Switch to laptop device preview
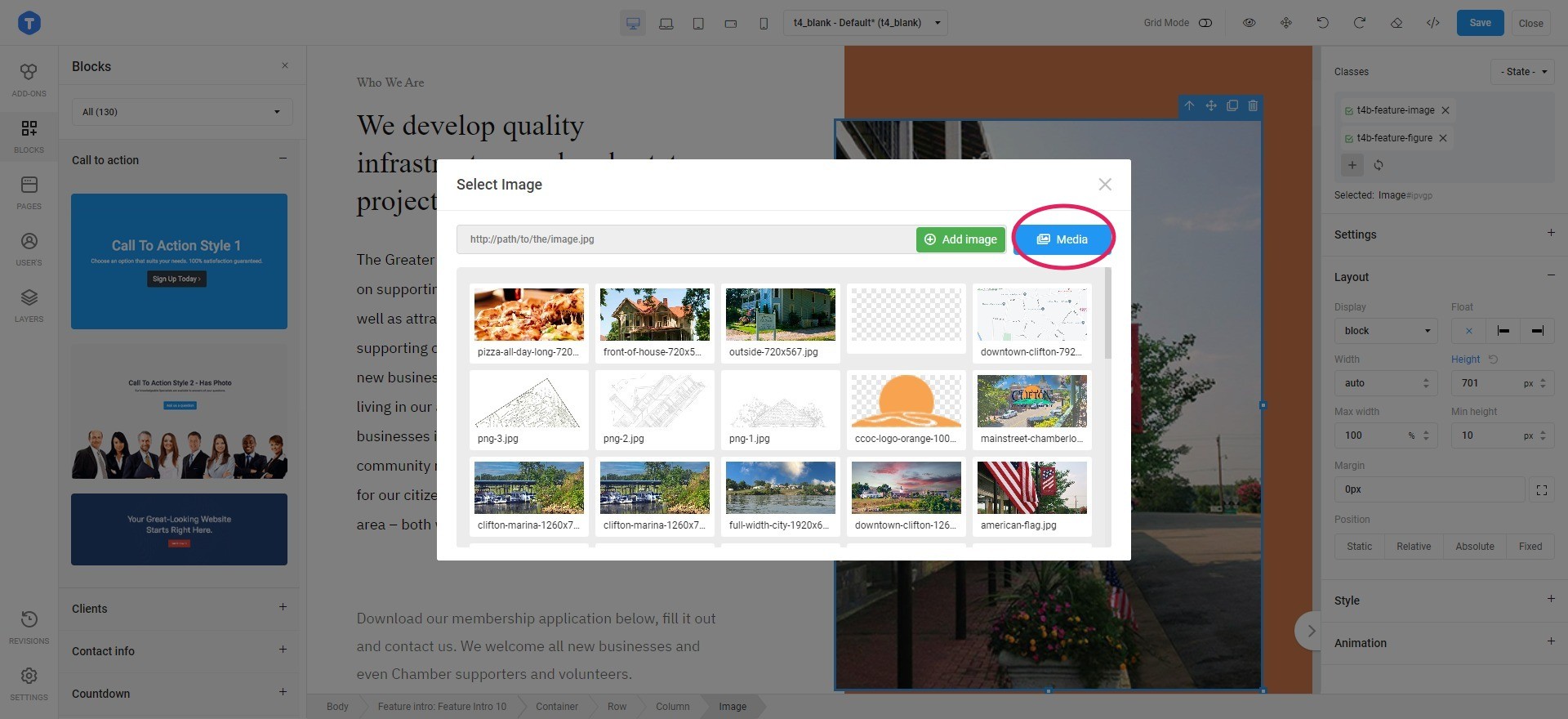1568x719 pixels. click(666, 23)
